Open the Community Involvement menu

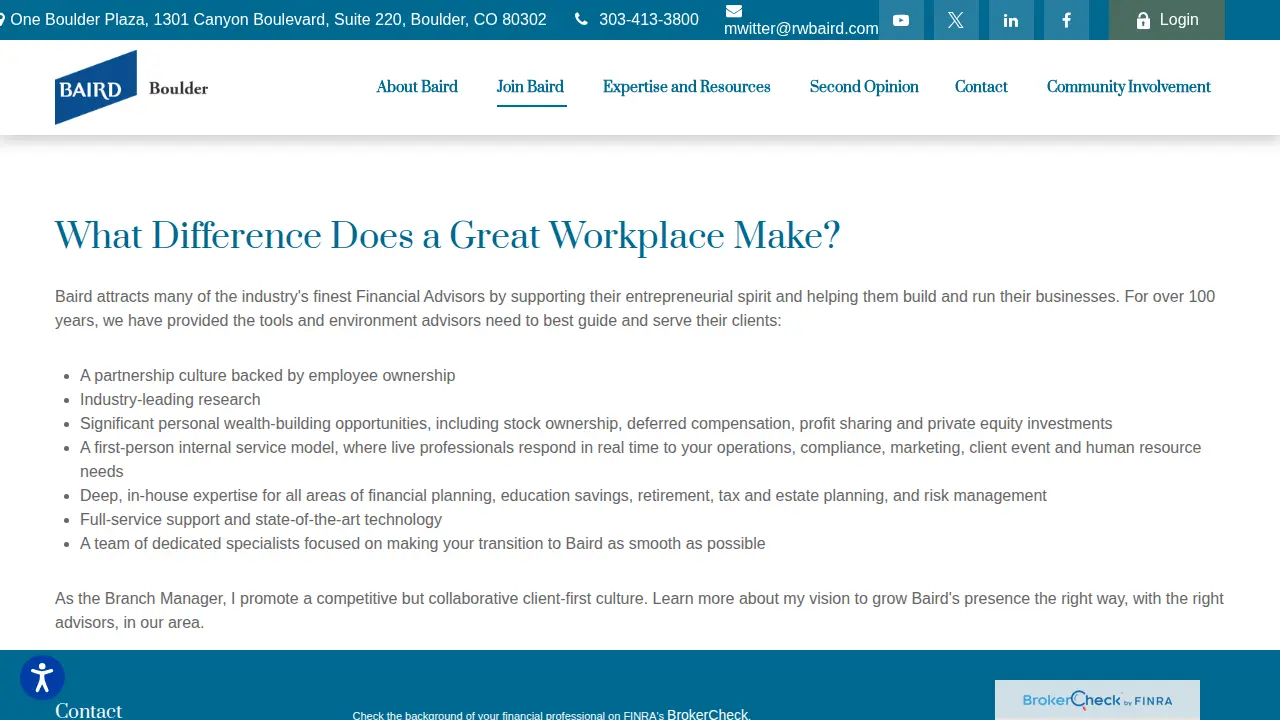[x=1129, y=87]
